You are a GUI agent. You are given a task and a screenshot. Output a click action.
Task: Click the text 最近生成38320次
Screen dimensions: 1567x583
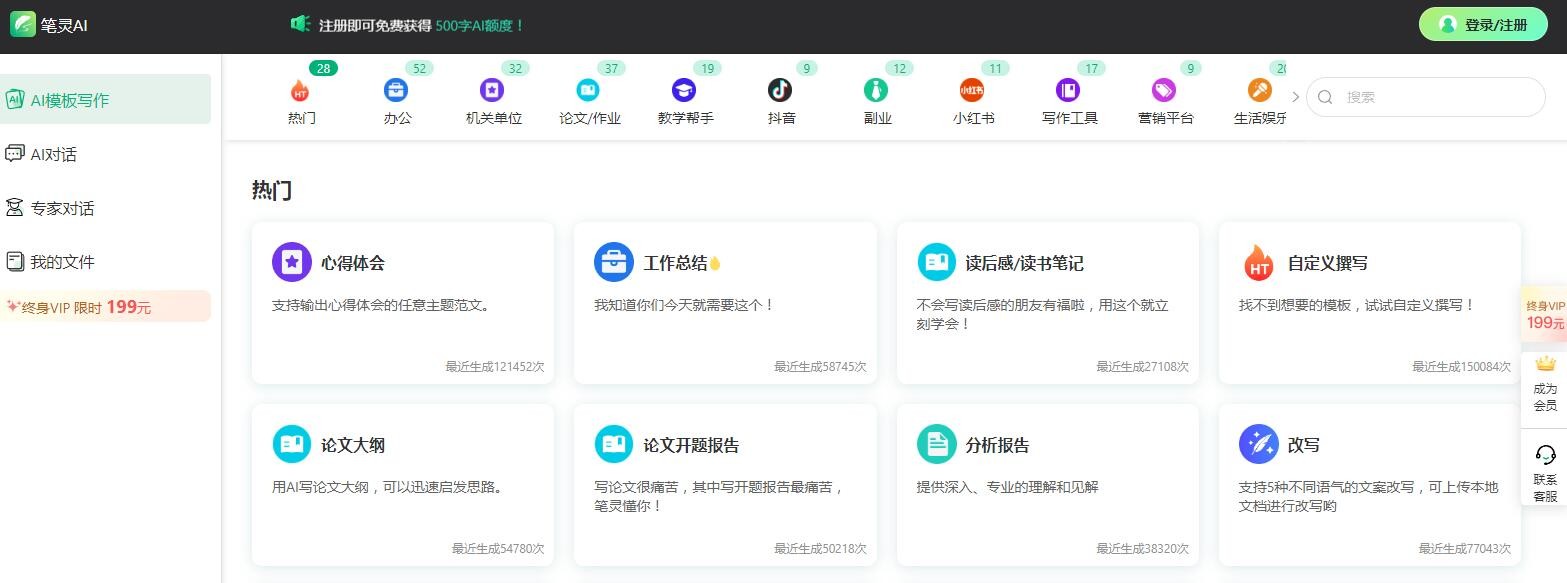[1142, 549]
